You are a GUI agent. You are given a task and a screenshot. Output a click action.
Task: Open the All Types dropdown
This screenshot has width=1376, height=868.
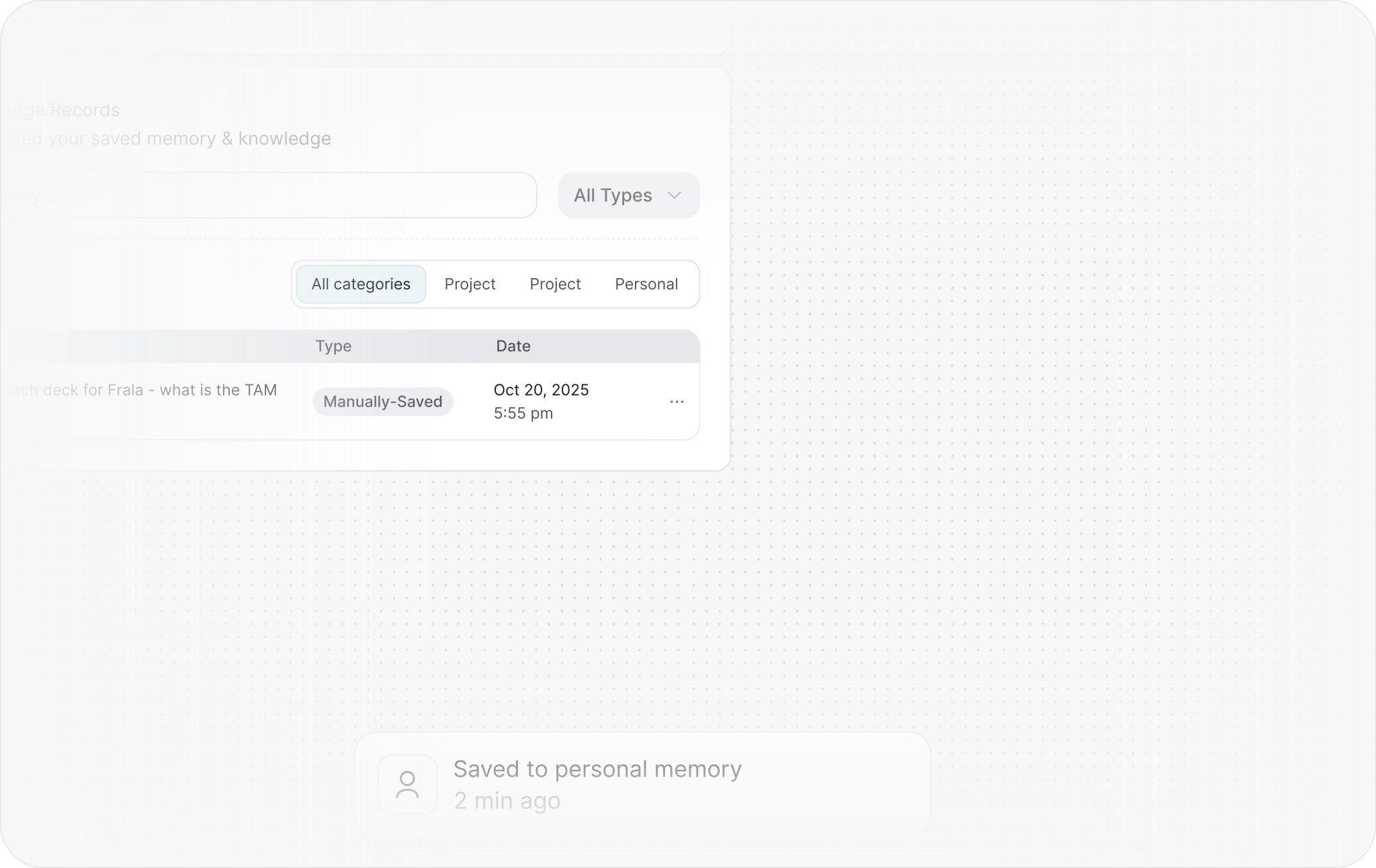point(629,196)
